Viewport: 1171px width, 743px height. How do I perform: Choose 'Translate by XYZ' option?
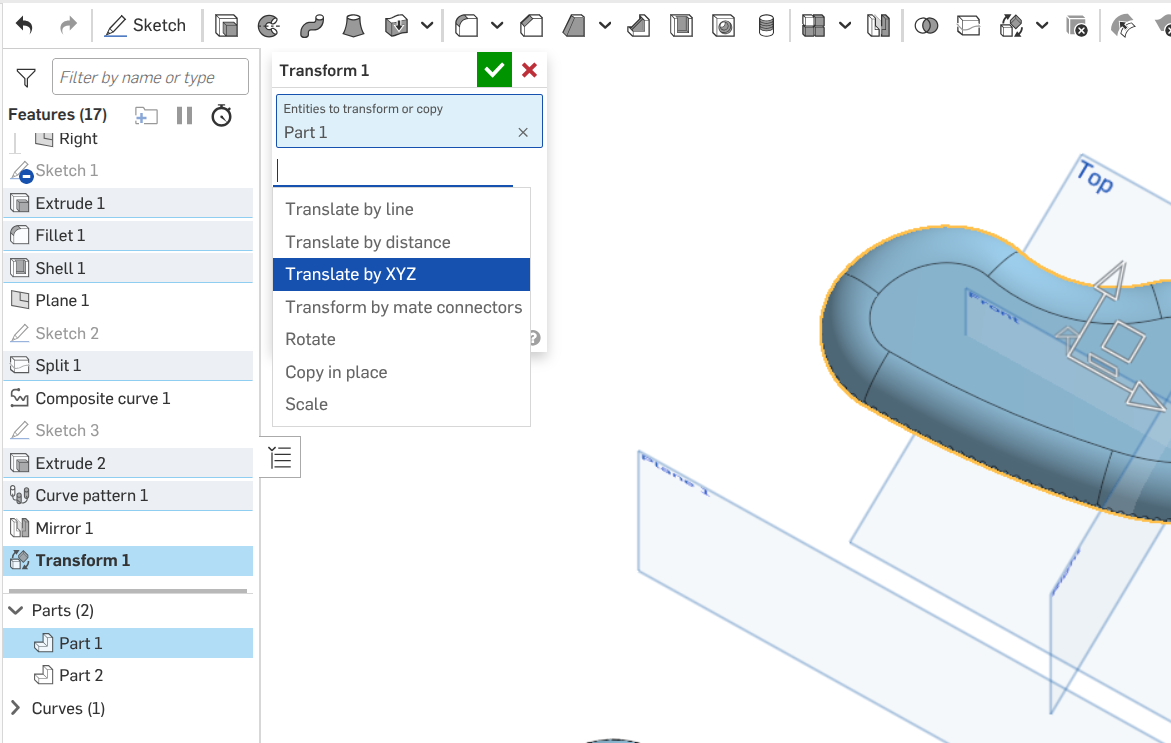[x=402, y=274]
